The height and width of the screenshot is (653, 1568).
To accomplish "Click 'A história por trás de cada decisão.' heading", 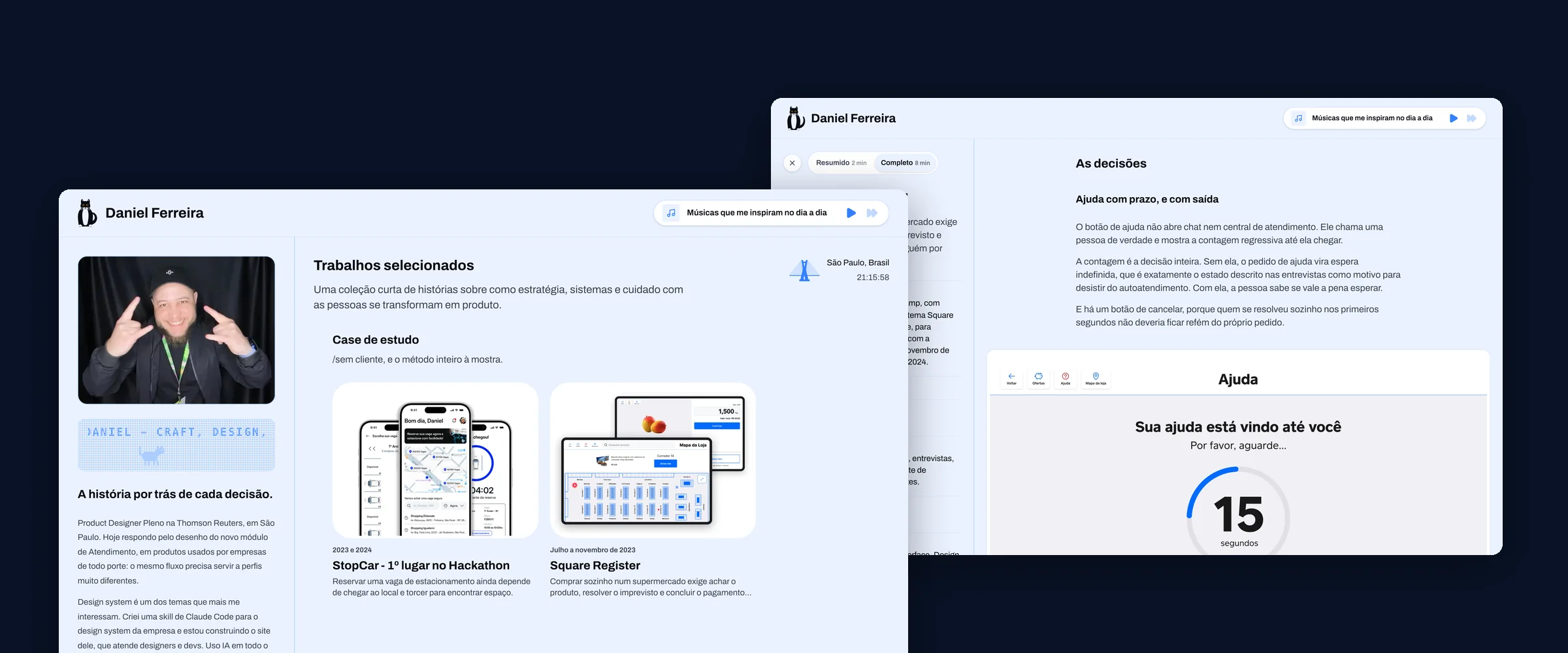I will pos(175,494).
